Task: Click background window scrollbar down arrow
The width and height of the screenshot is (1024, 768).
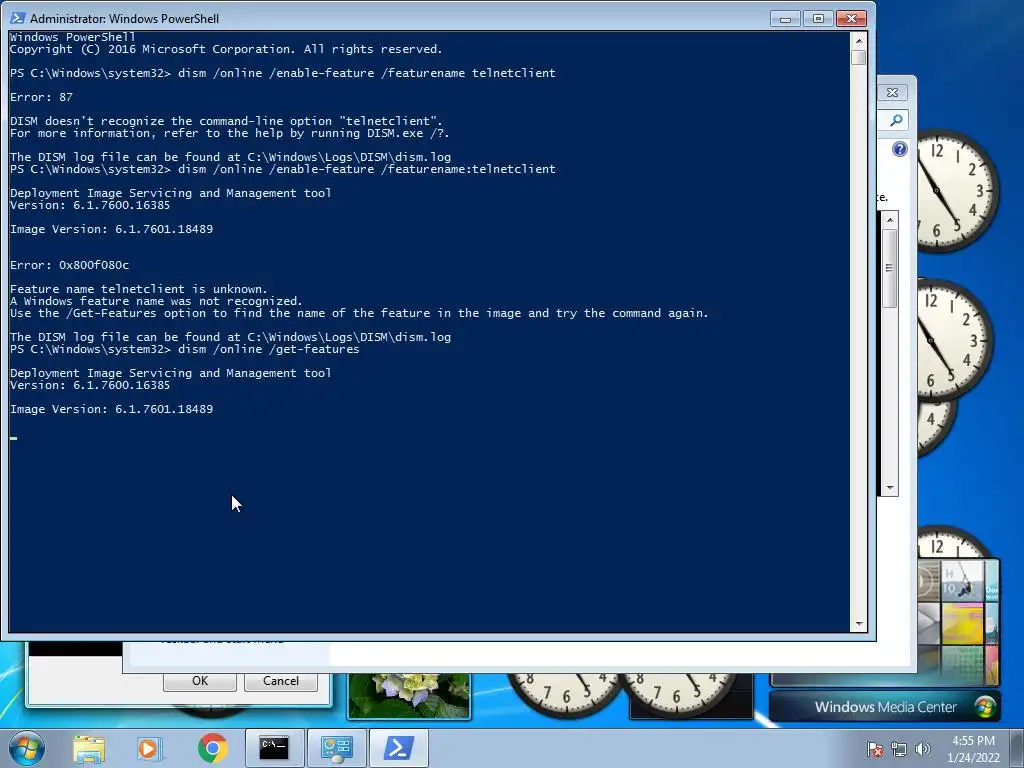Action: tap(889, 488)
